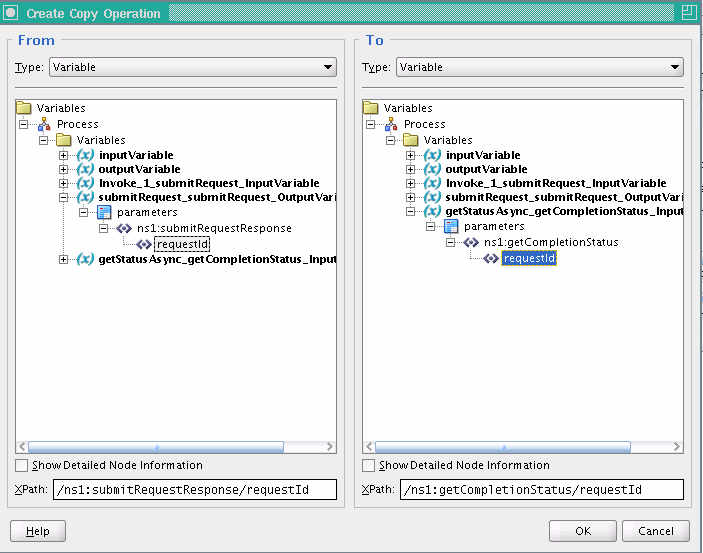This screenshot has width=703, height=553.
Task: Select requestId label in From tree
Action: (x=182, y=244)
